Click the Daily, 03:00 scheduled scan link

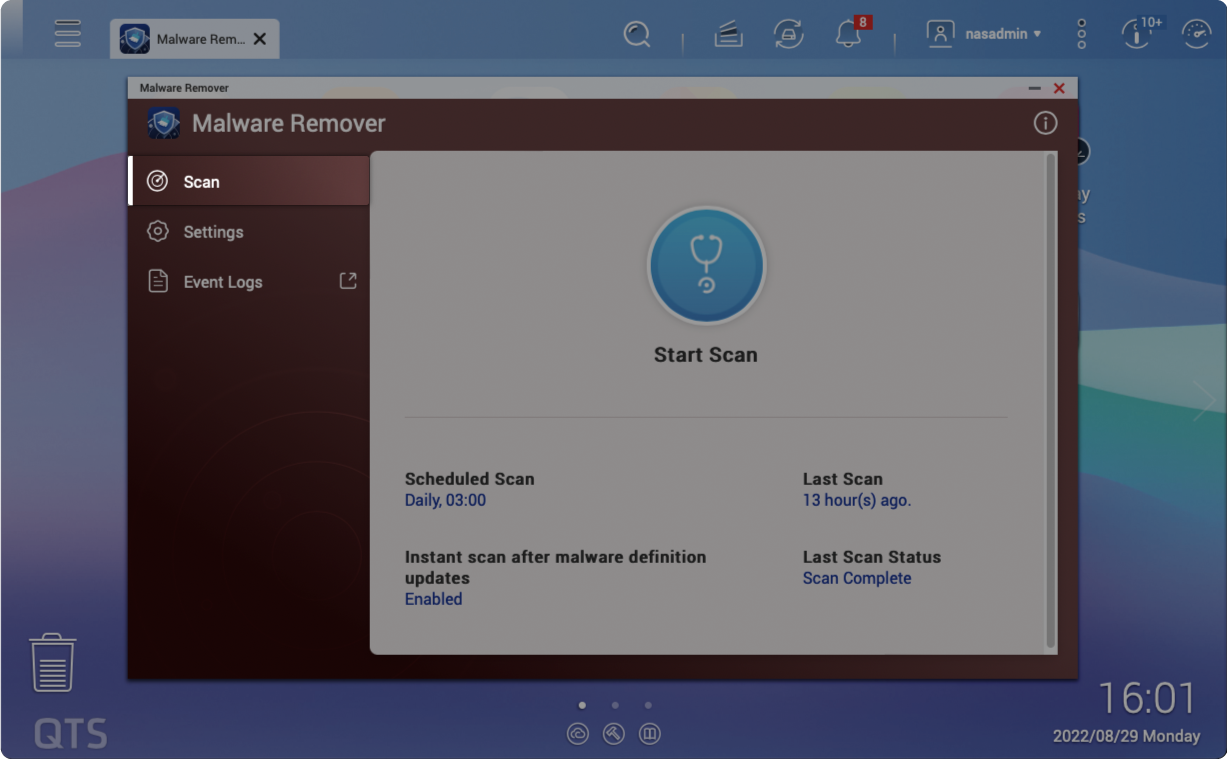point(445,500)
